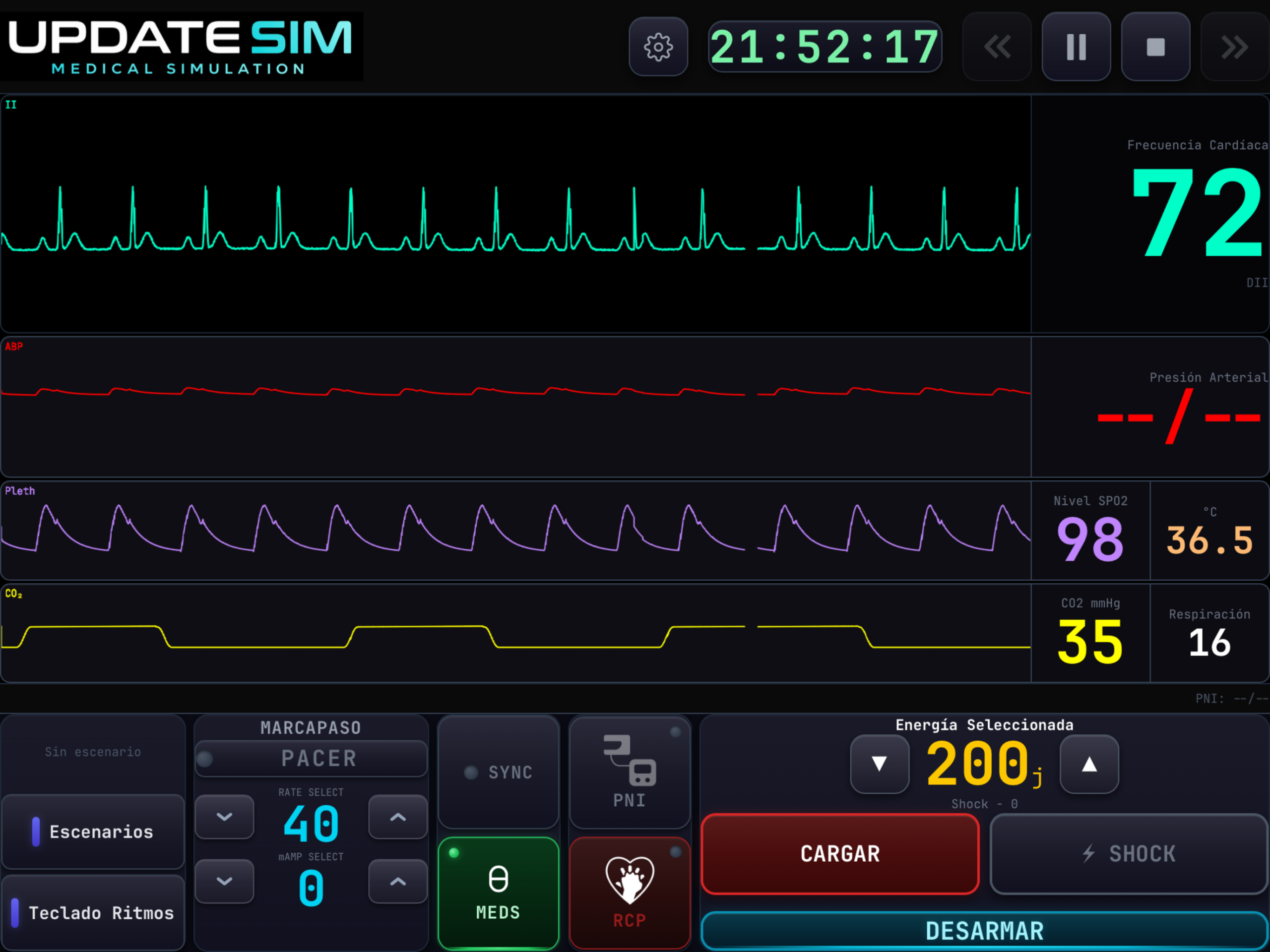Click the simulation clock display

pyautogui.click(x=825, y=47)
